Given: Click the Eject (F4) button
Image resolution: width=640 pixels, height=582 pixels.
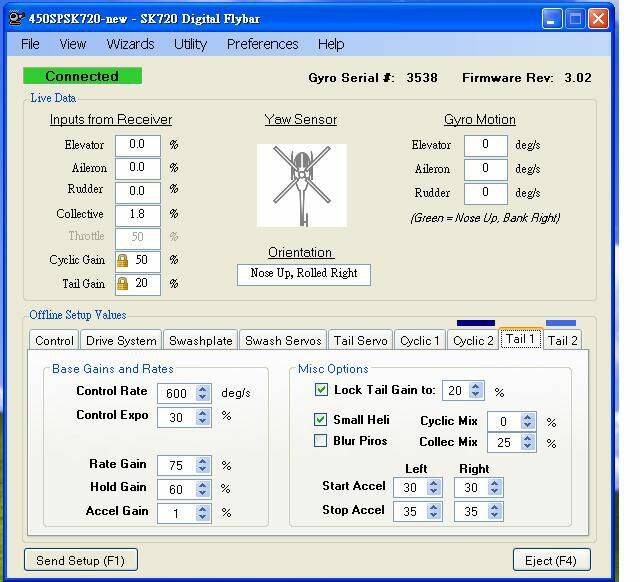Looking at the screenshot, I should (x=551, y=561).
